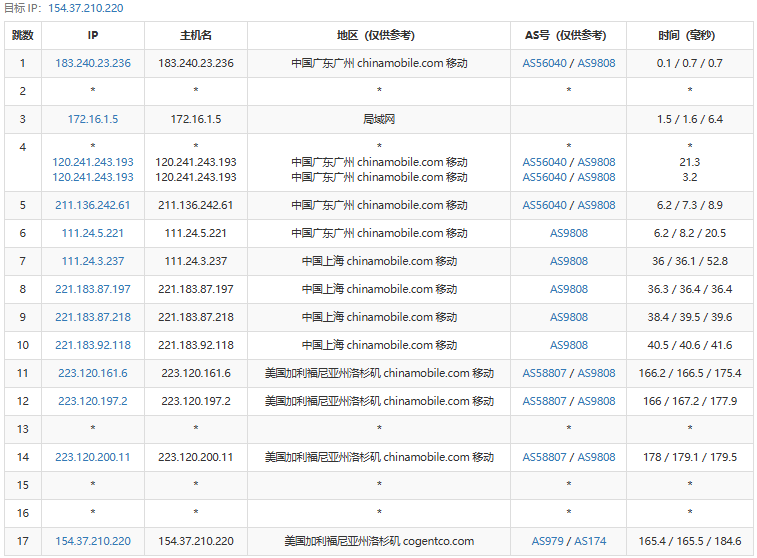Select time value 178 / 179.1 / 179.5
This screenshot has width=757, height=558.
coord(689,457)
